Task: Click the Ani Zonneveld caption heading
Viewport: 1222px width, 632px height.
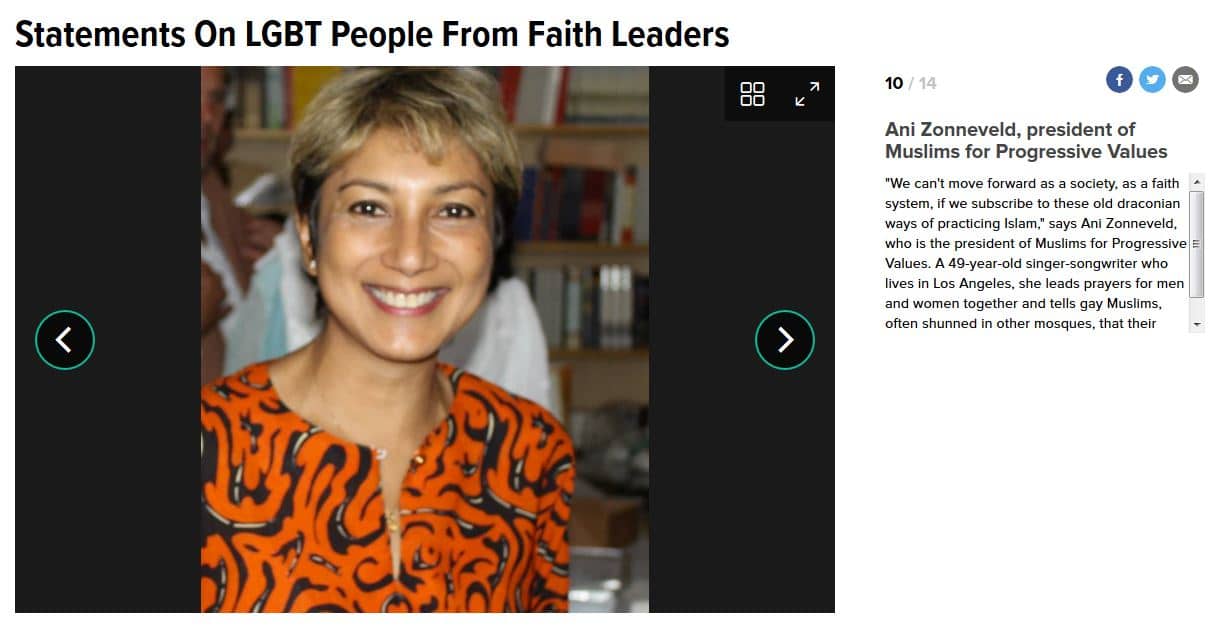Action: tap(1026, 140)
